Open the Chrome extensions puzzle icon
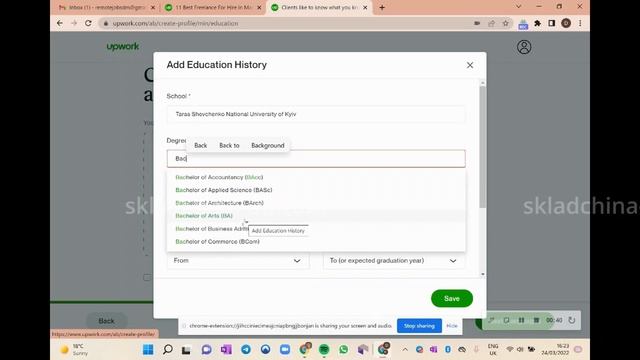 tap(538, 23)
